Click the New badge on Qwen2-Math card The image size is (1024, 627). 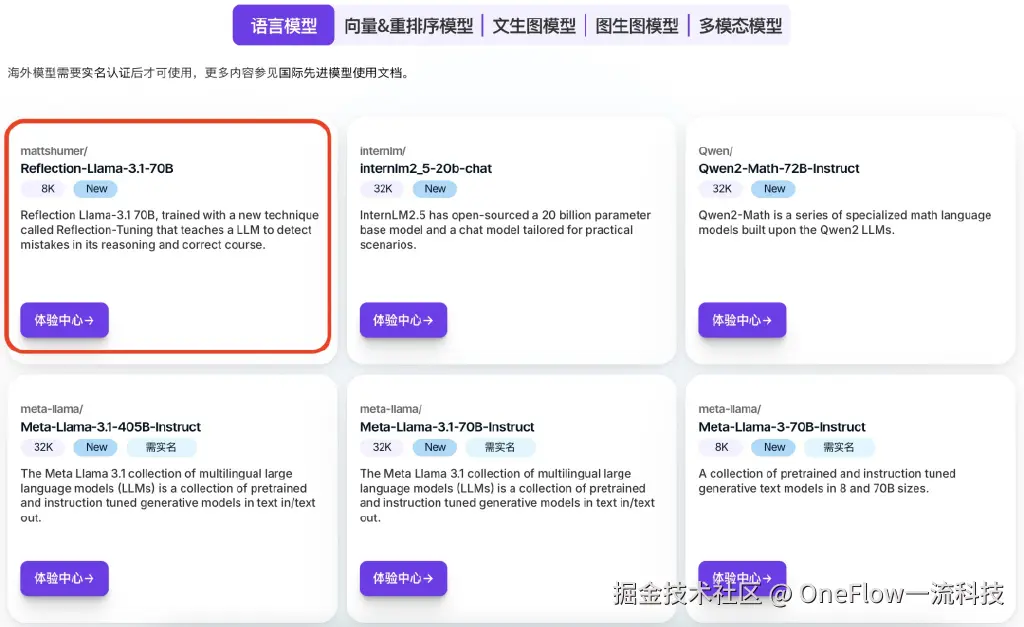pyautogui.click(x=775, y=189)
